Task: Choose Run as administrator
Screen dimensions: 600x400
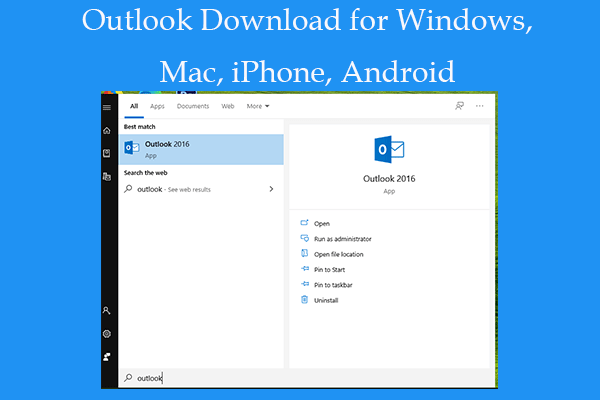Action: (343, 239)
